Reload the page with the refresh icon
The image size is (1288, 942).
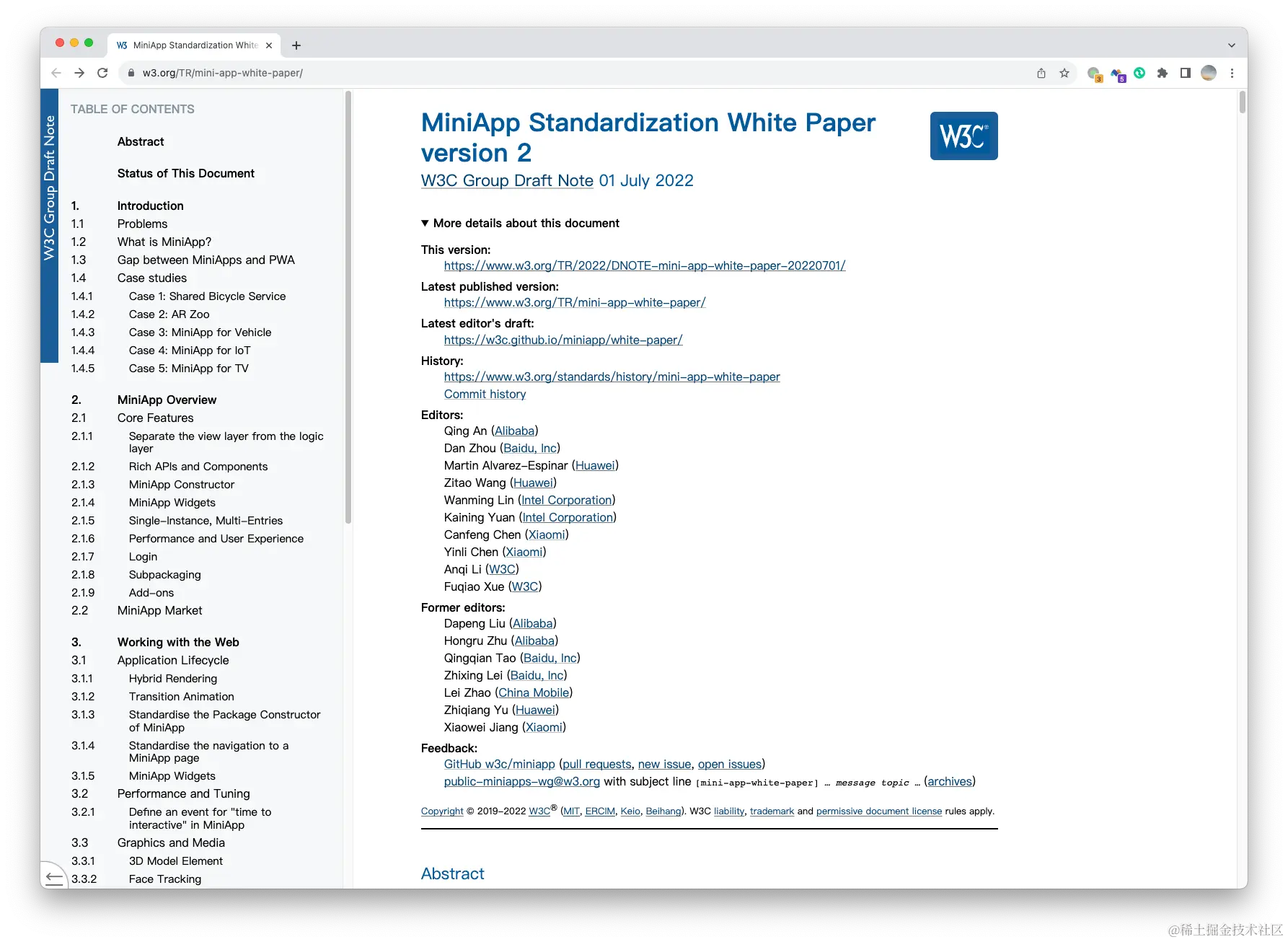point(102,73)
